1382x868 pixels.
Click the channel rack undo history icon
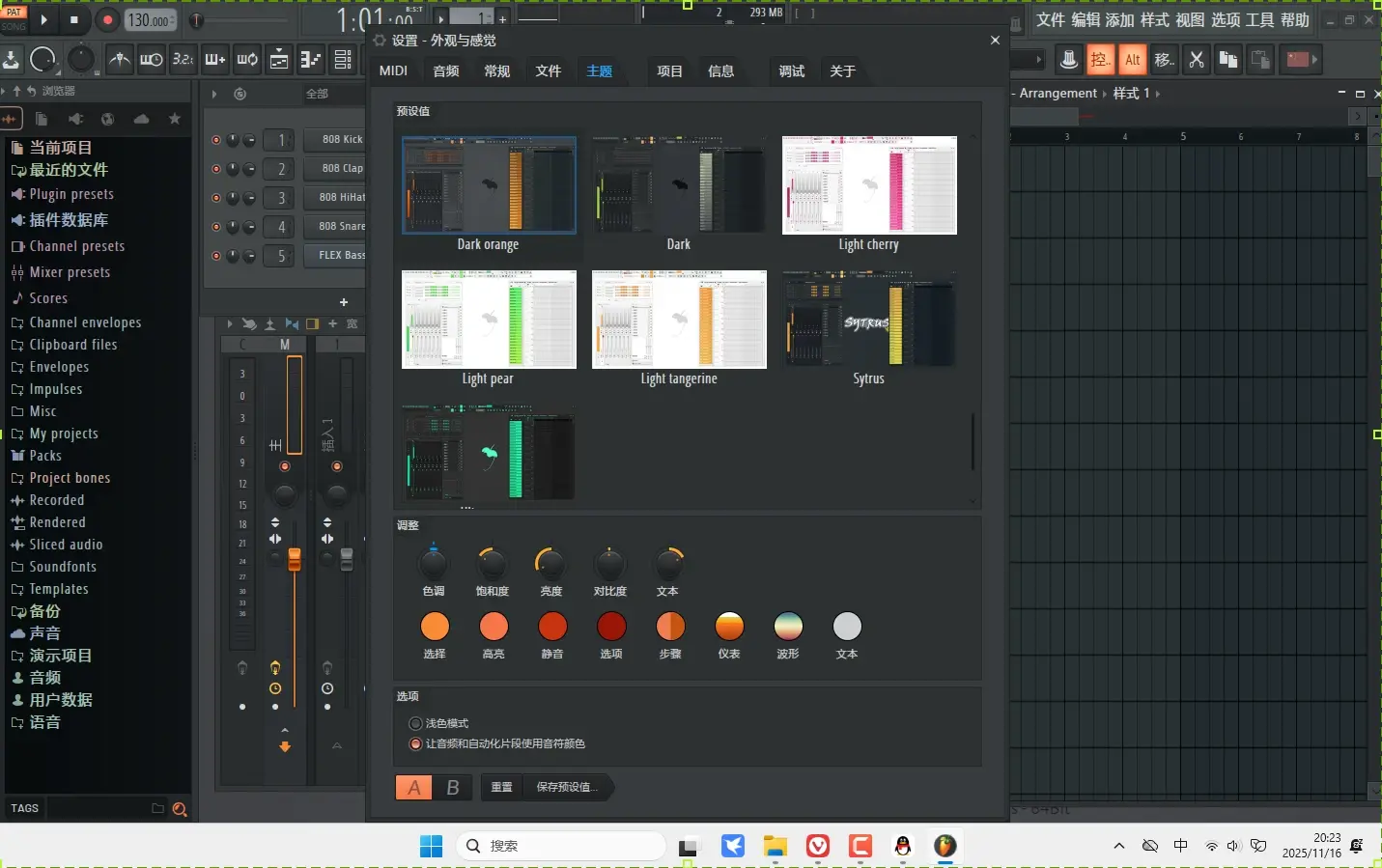tap(240, 94)
